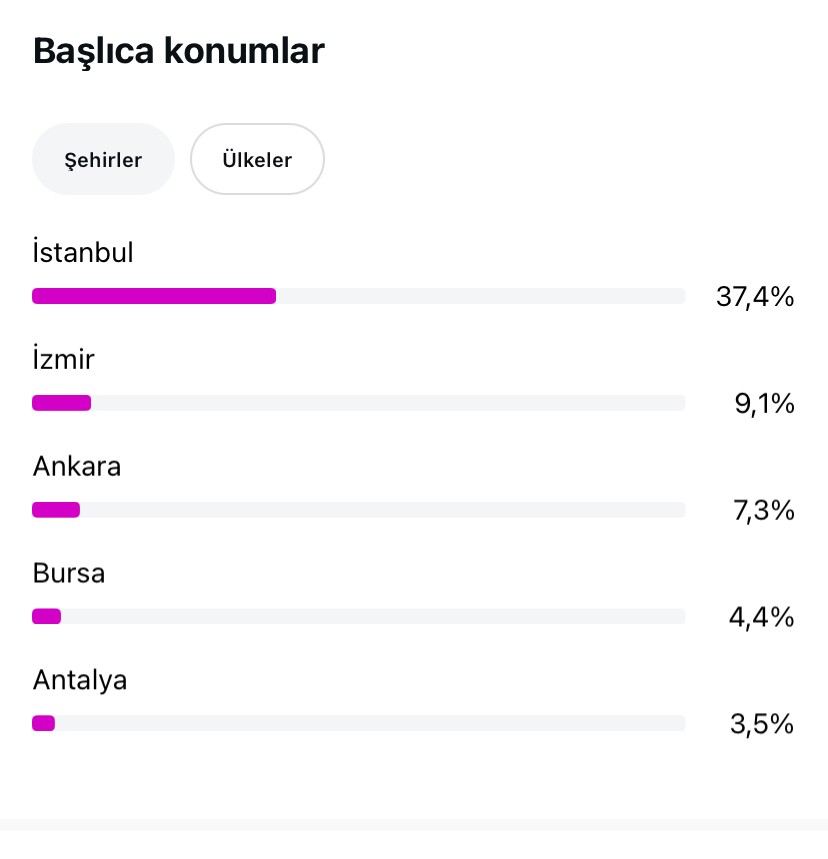Click the İzmir city label
828x859 pixels.
tap(63, 358)
